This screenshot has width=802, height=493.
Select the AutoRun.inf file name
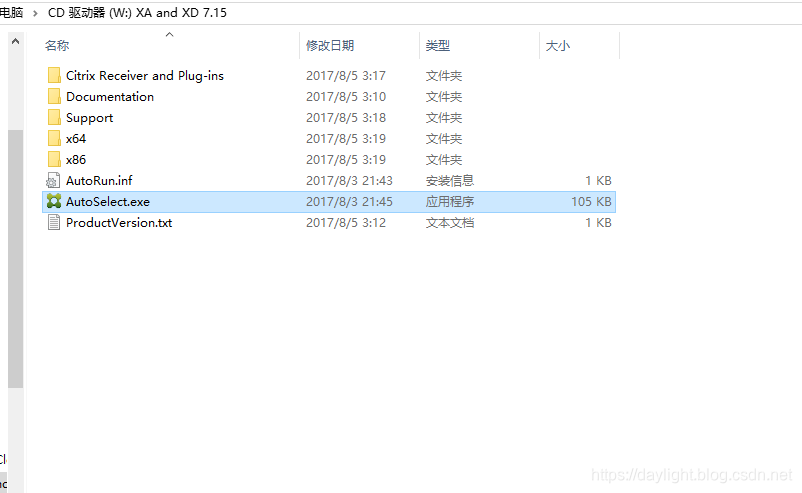point(99,181)
